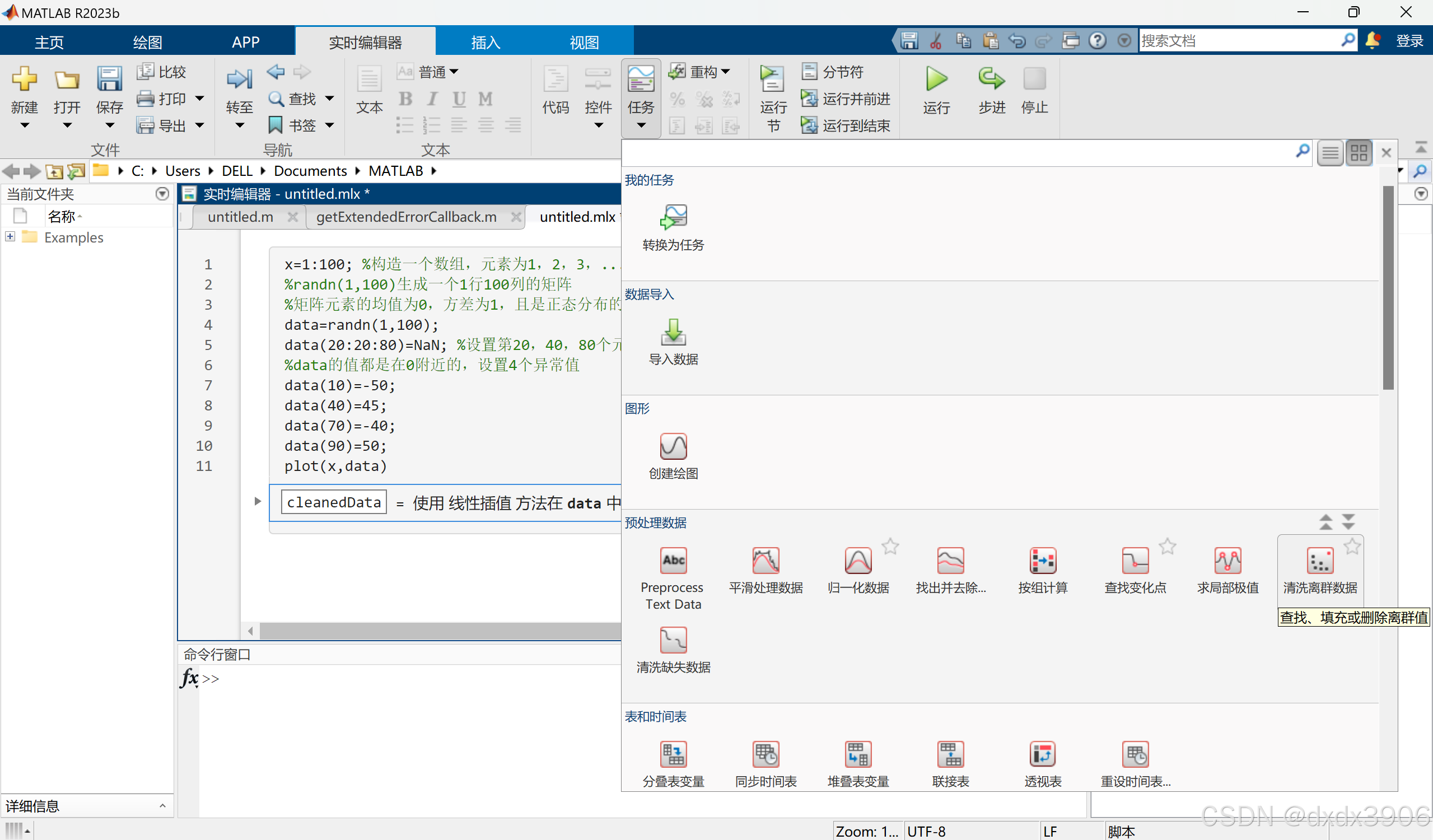Switch task gallery to list view
Image resolution: width=1433 pixels, height=840 pixels.
pyautogui.click(x=1330, y=152)
